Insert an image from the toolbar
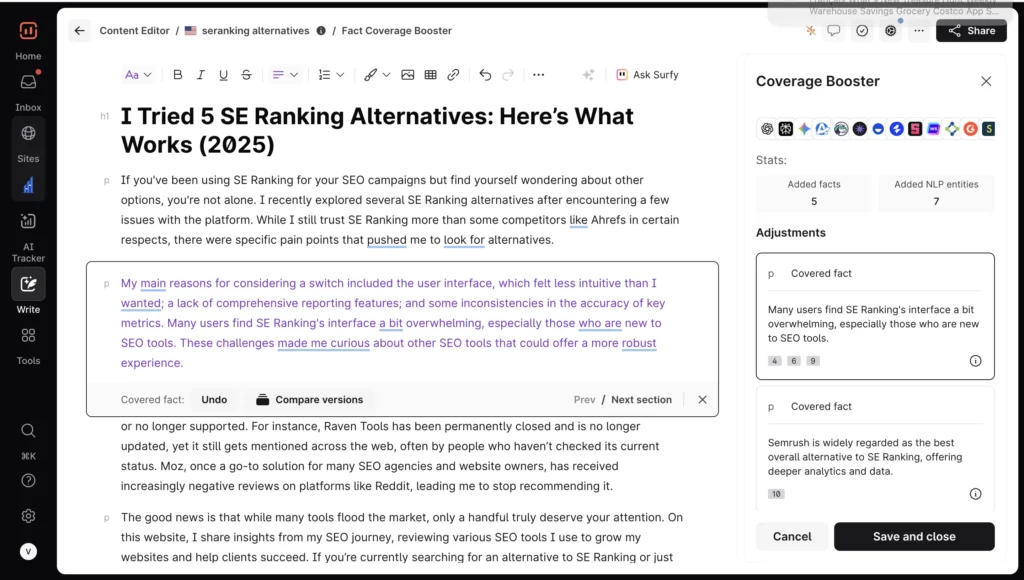1024x580 pixels. 408,75
